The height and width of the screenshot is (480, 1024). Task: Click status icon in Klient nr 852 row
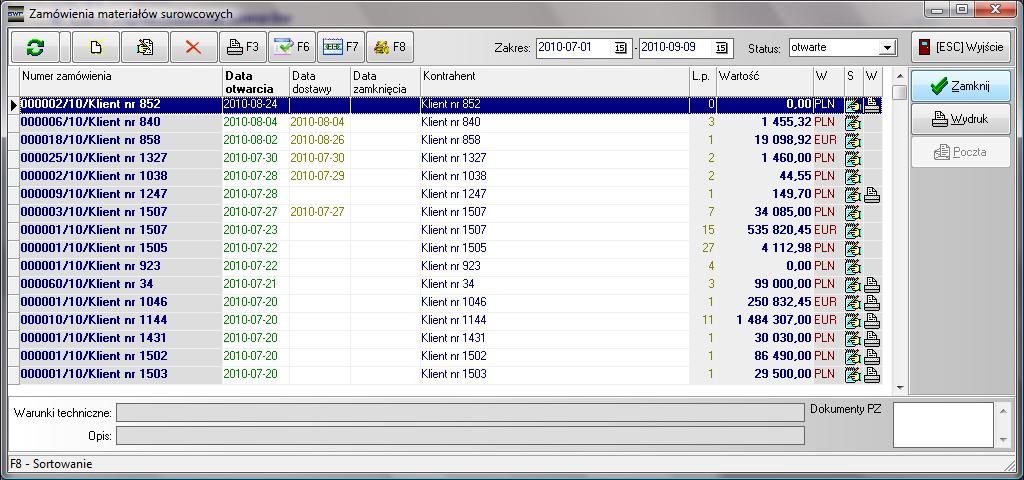click(853, 104)
